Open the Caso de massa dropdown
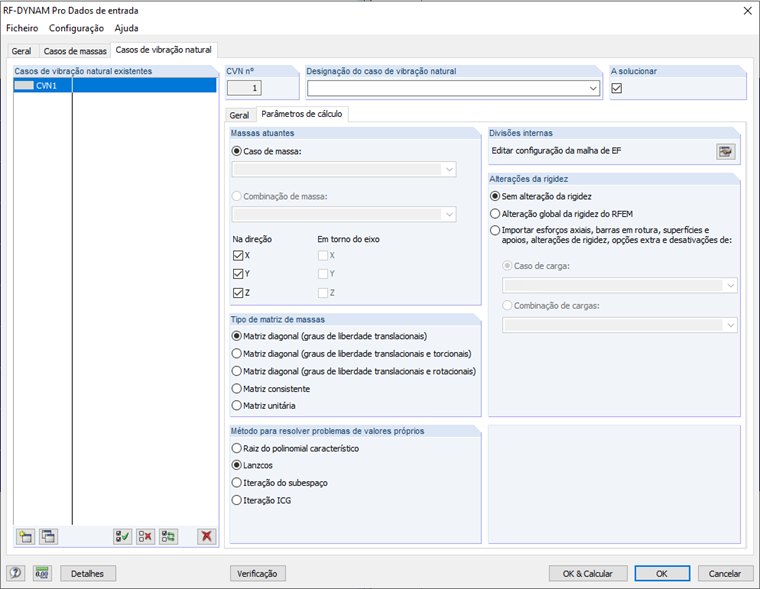Screen dimensions: 760x589 (x=449, y=169)
